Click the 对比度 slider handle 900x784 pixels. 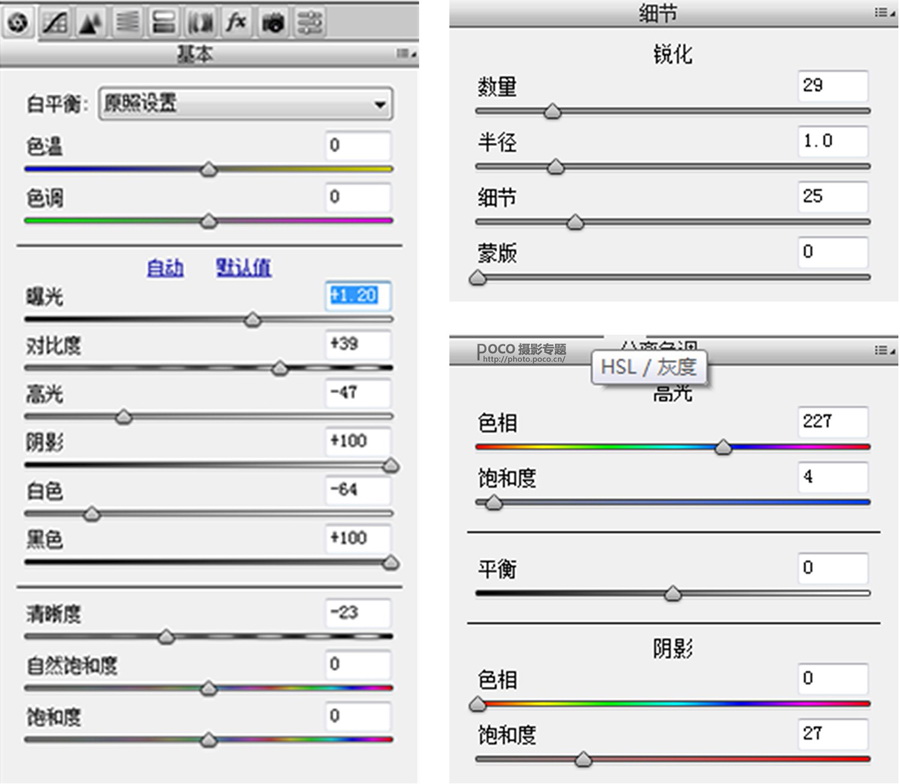click(280, 368)
